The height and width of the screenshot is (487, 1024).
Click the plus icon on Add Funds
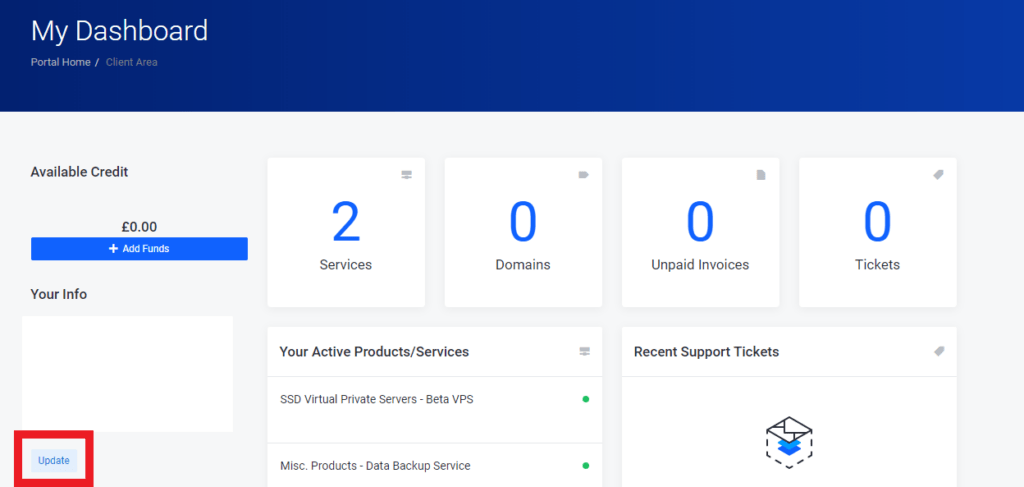[x=114, y=249]
